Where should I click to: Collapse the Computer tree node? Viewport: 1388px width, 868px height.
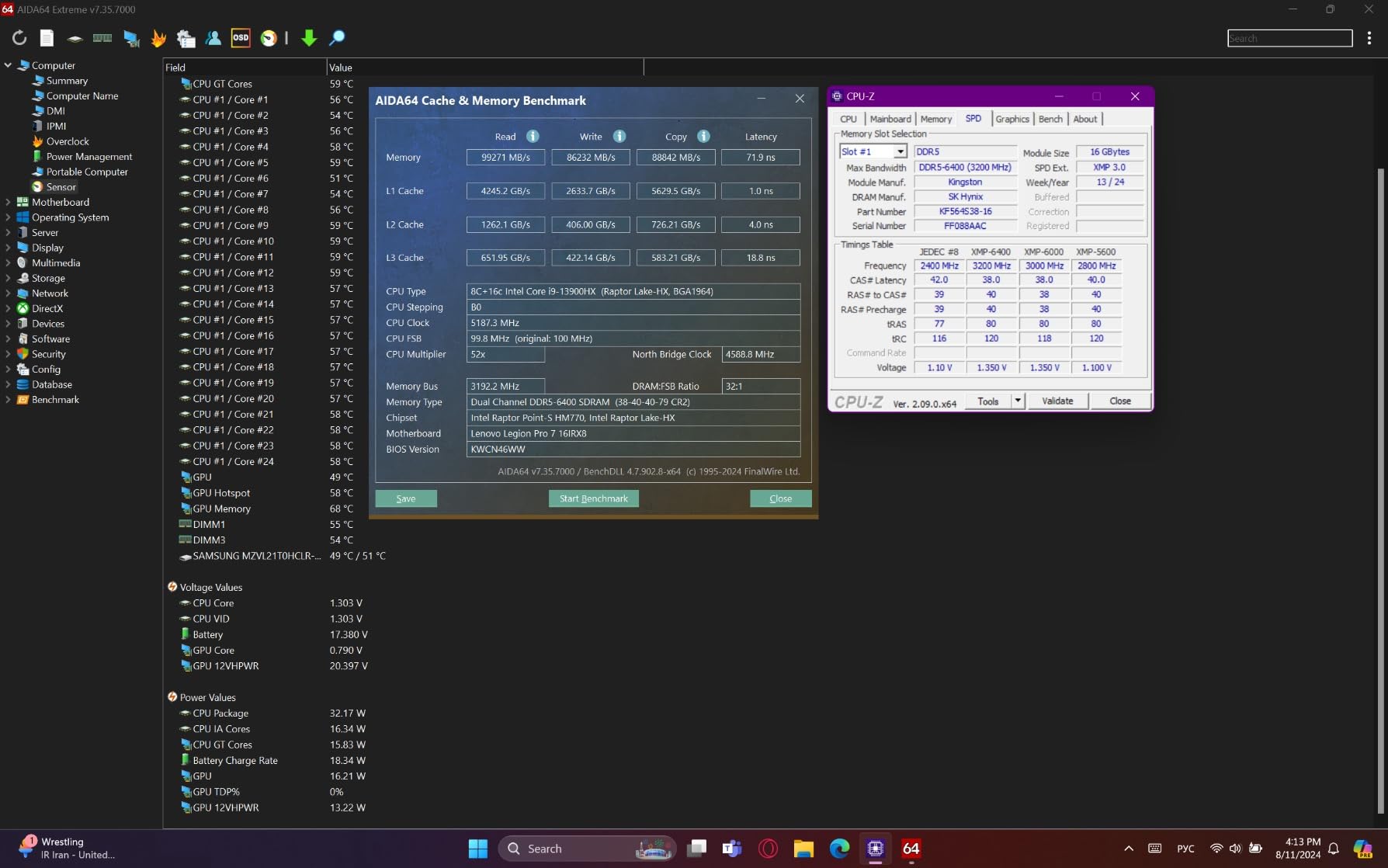pos(8,65)
